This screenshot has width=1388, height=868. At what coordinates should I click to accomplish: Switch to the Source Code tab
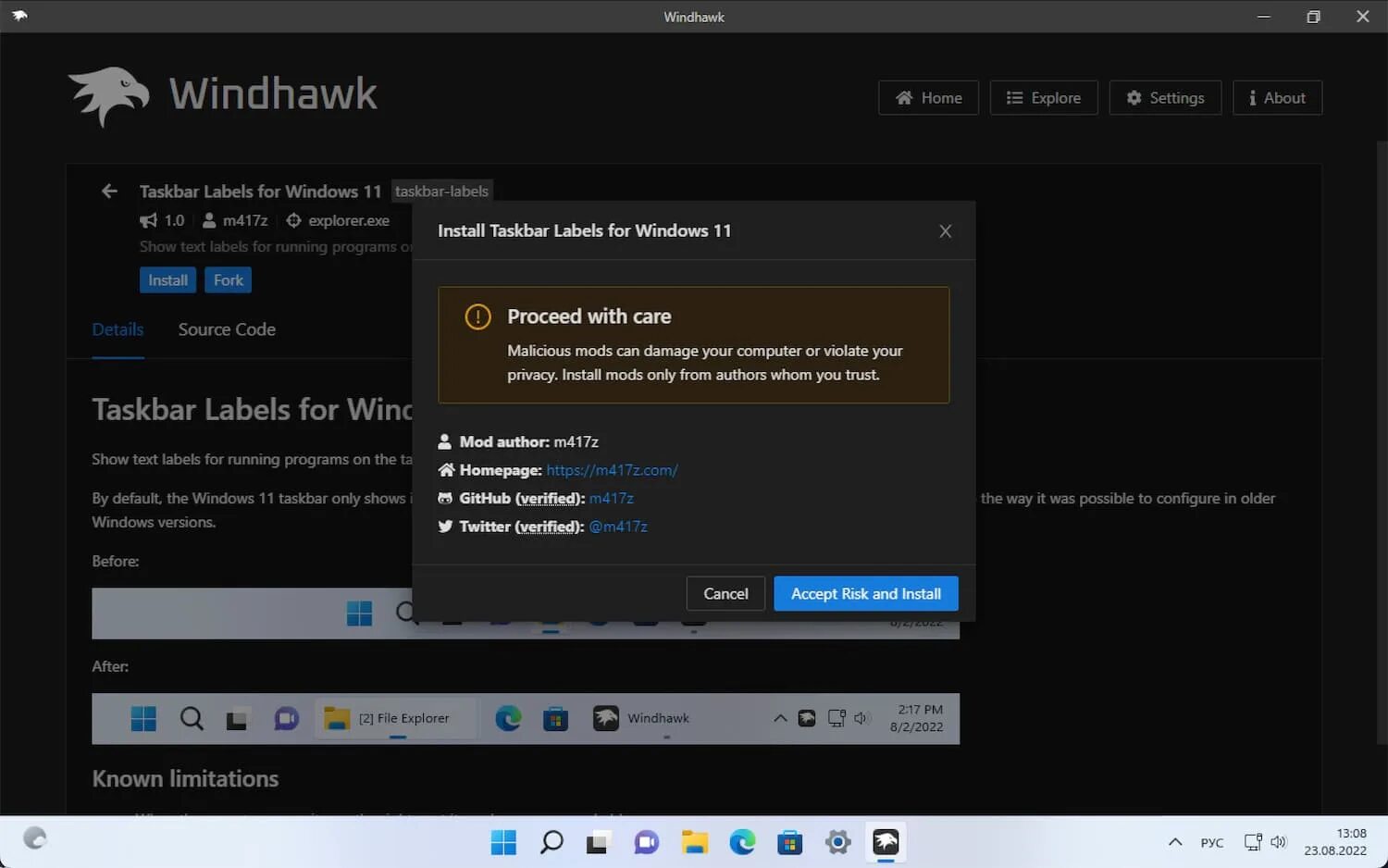[x=227, y=329]
